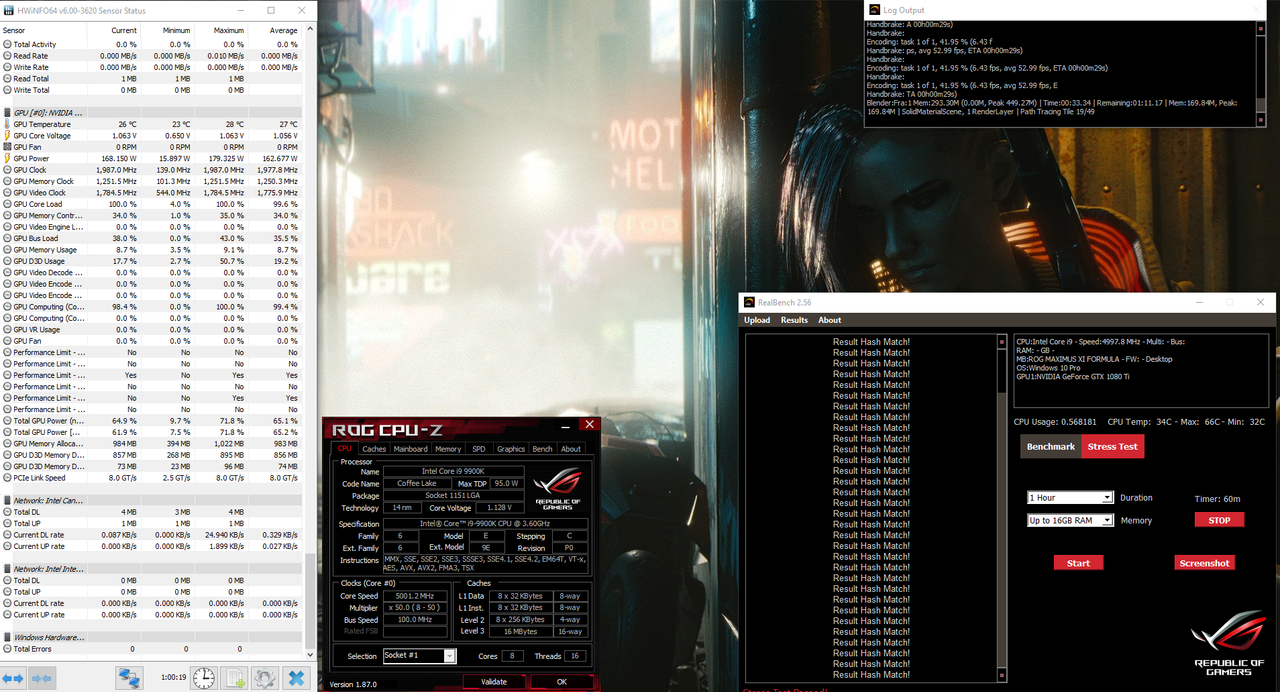Open the Memory tab in CPU-Z
The image size is (1280, 692).
448,449
